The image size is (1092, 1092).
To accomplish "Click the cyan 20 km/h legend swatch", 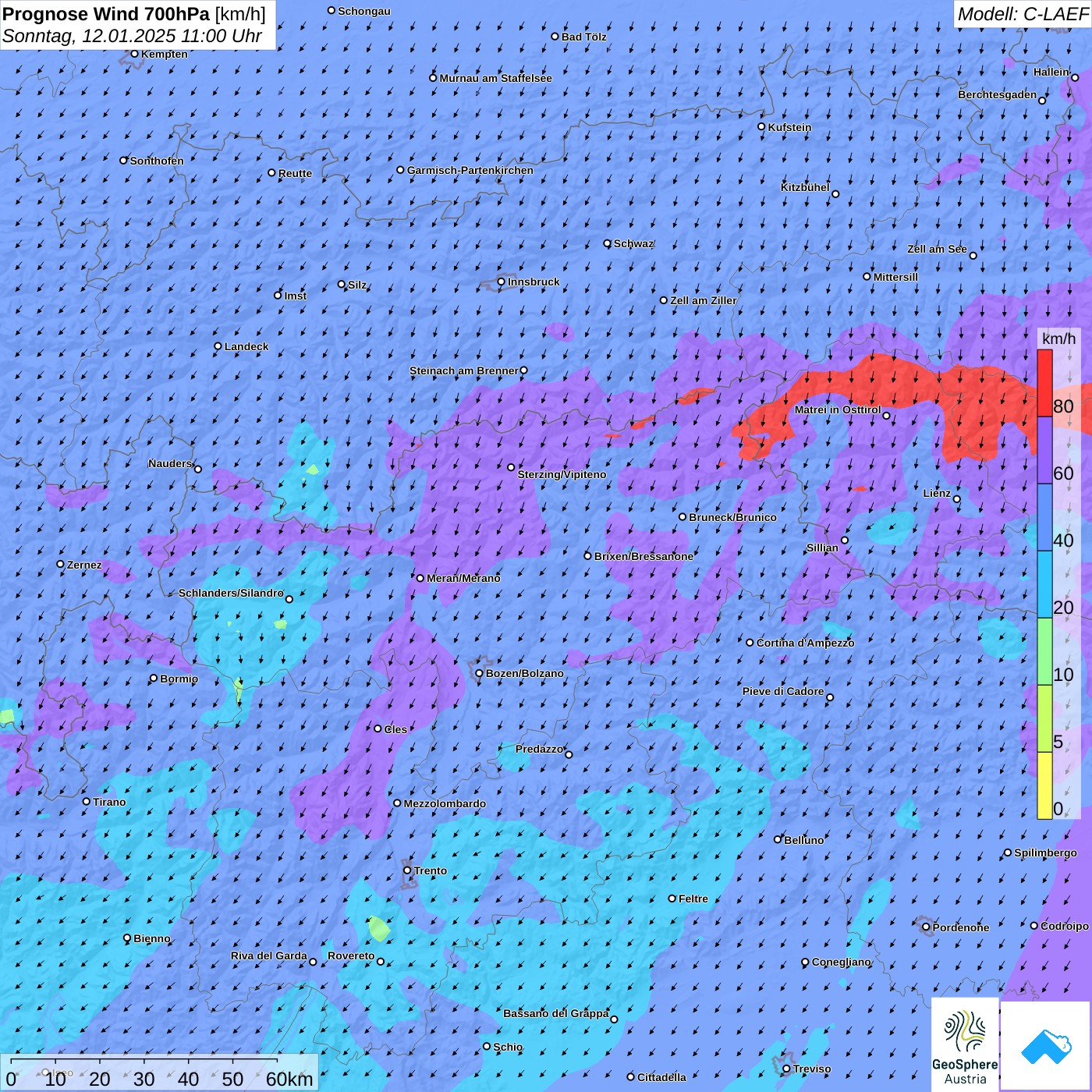I will coord(1044,585).
